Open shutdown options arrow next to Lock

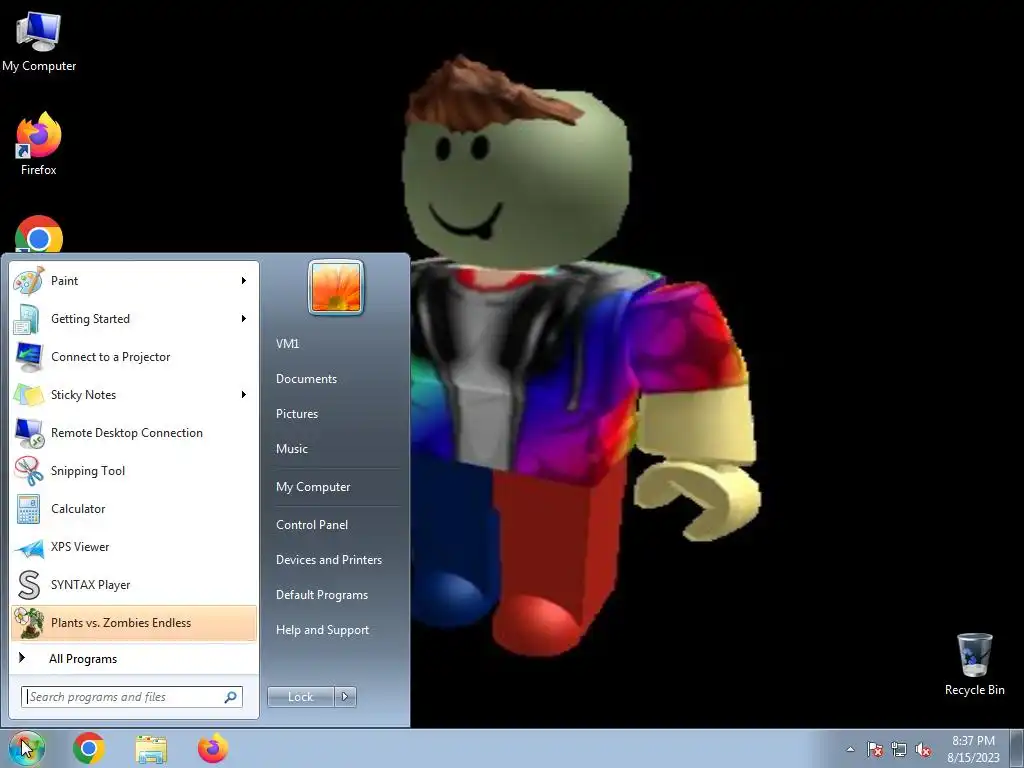click(x=345, y=697)
